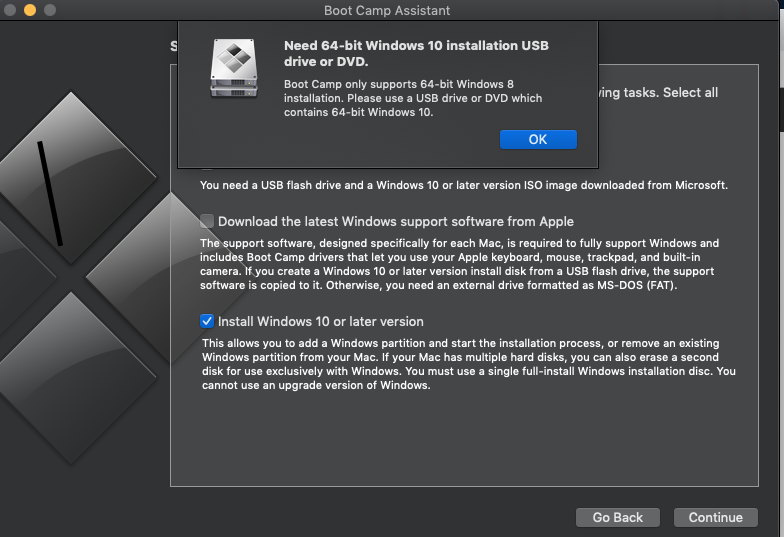Image resolution: width=784 pixels, height=537 pixels.
Task: Click the Go Back button
Action: [618, 518]
